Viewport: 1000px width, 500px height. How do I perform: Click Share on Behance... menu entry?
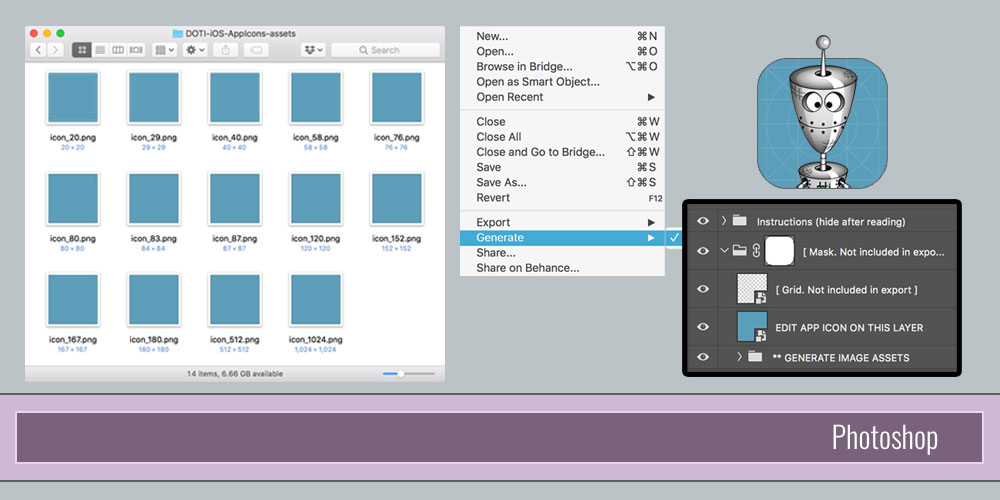(x=527, y=268)
